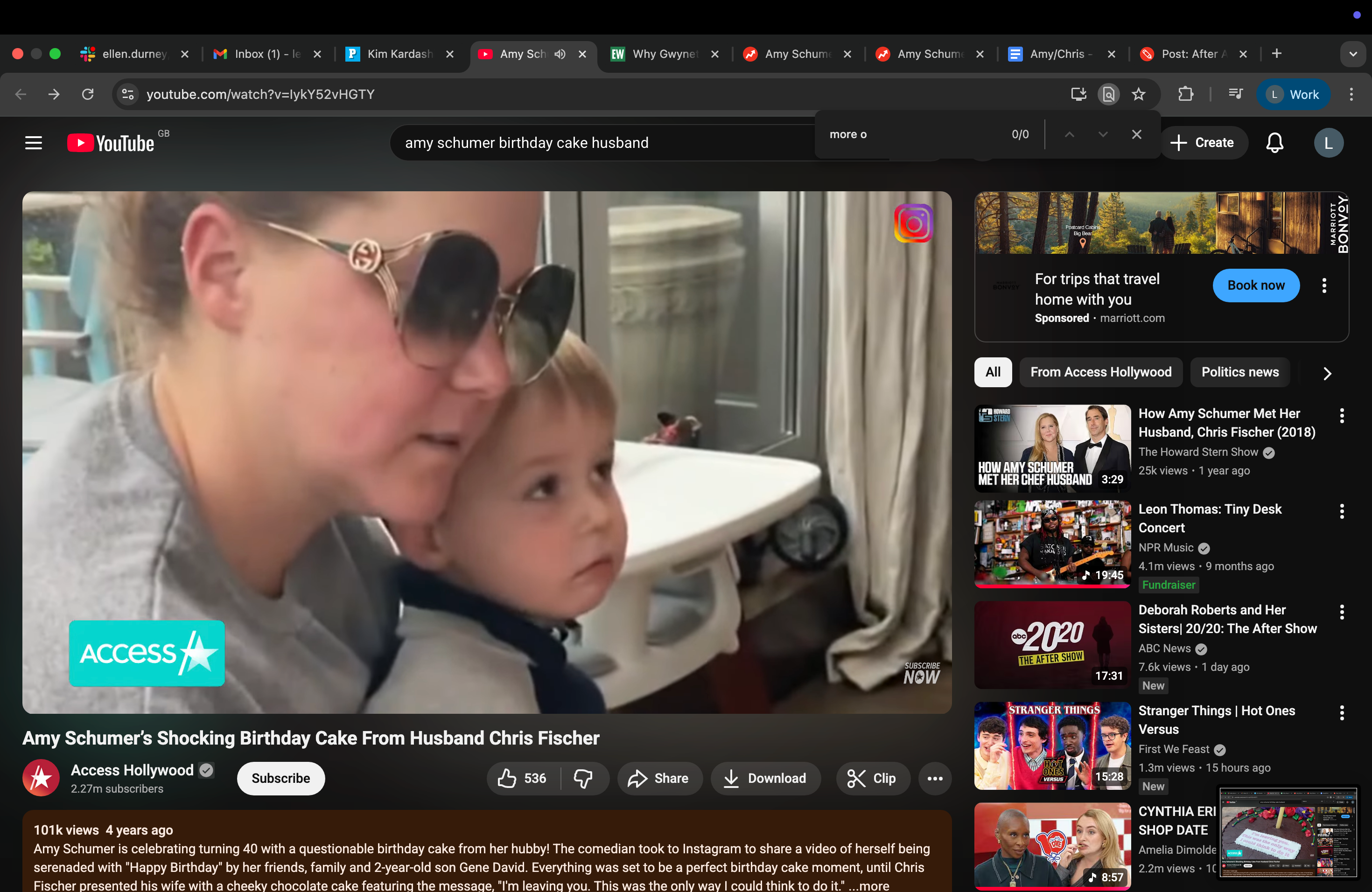Switch to the Kim Kardashian tab
1372x892 pixels.
[x=399, y=54]
